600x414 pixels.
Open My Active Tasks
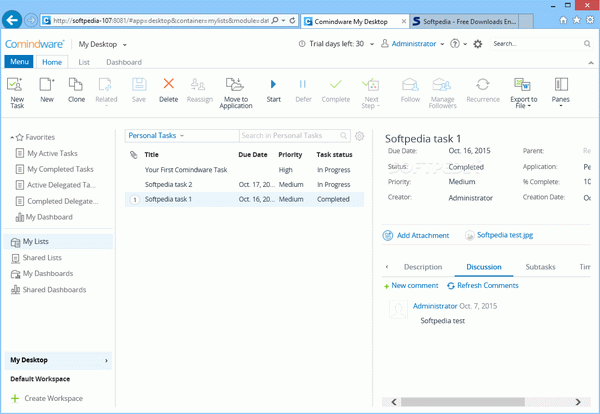point(47,153)
